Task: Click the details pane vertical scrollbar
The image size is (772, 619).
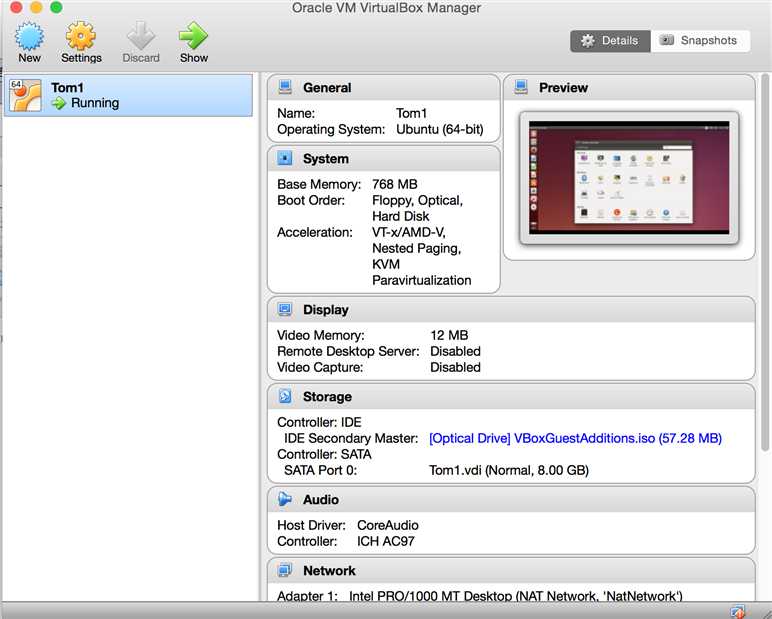Action: tap(765, 262)
